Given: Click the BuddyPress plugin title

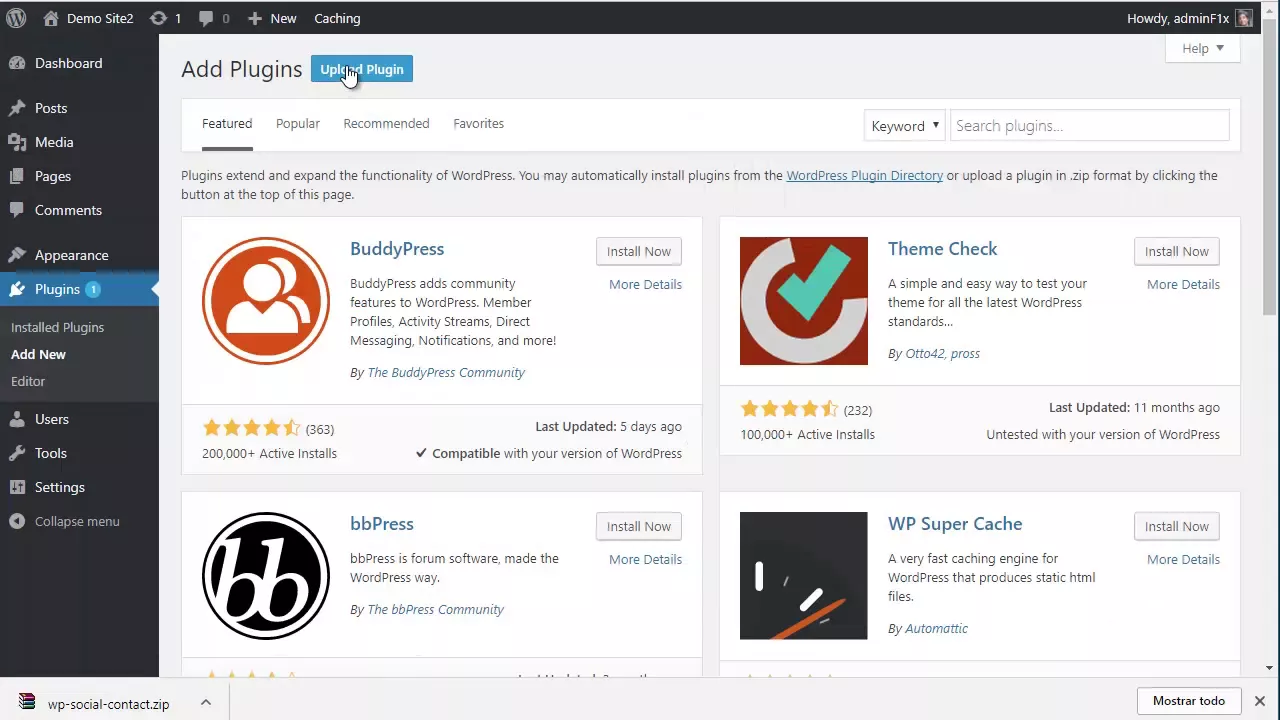Looking at the screenshot, I should (397, 249).
